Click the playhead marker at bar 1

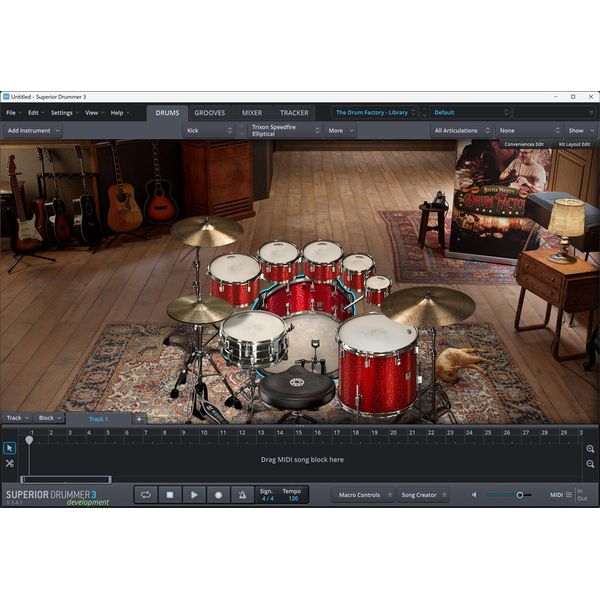tap(29, 440)
